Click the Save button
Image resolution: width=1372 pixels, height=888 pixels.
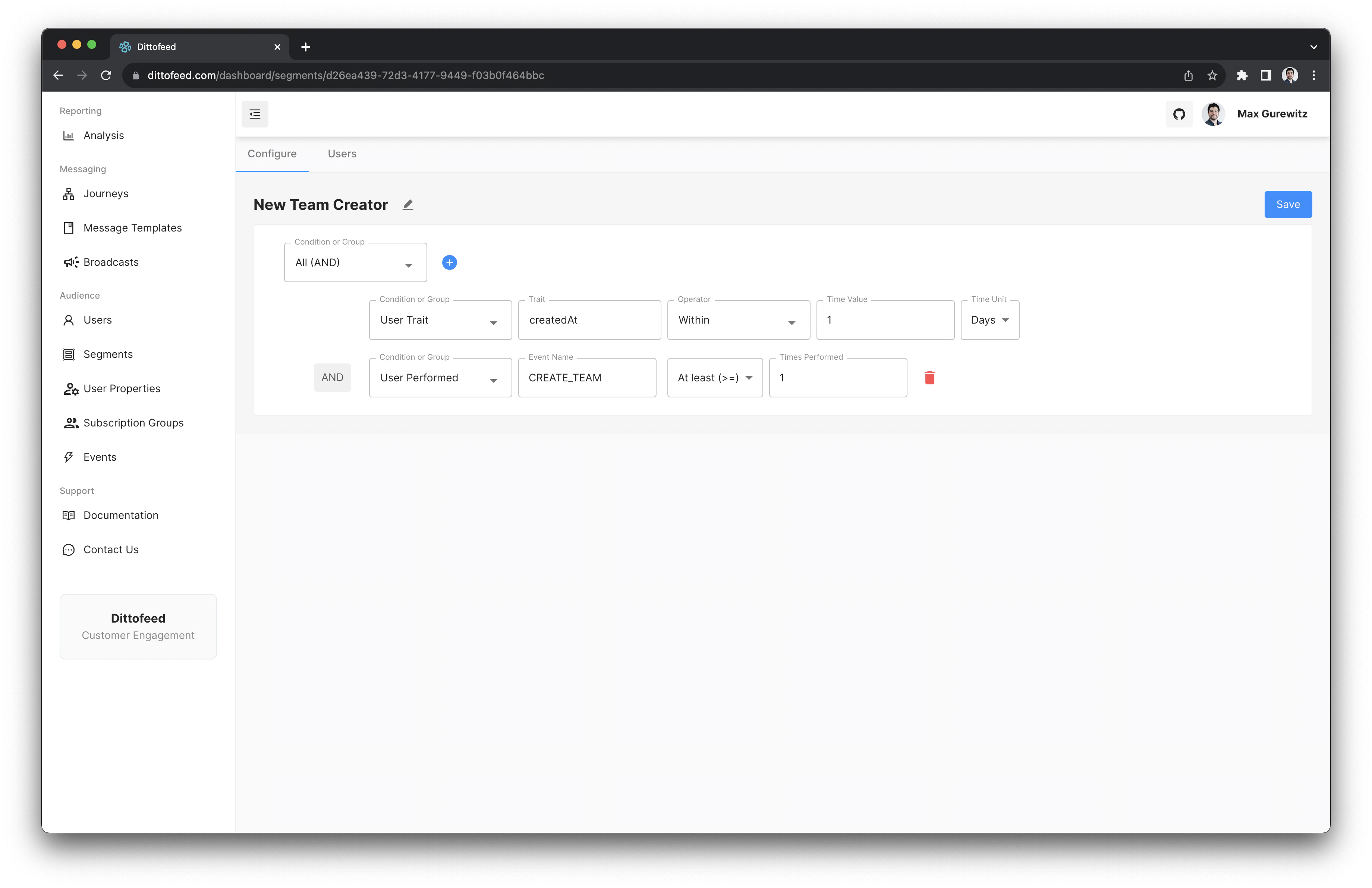pyautogui.click(x=1287, y=205)
